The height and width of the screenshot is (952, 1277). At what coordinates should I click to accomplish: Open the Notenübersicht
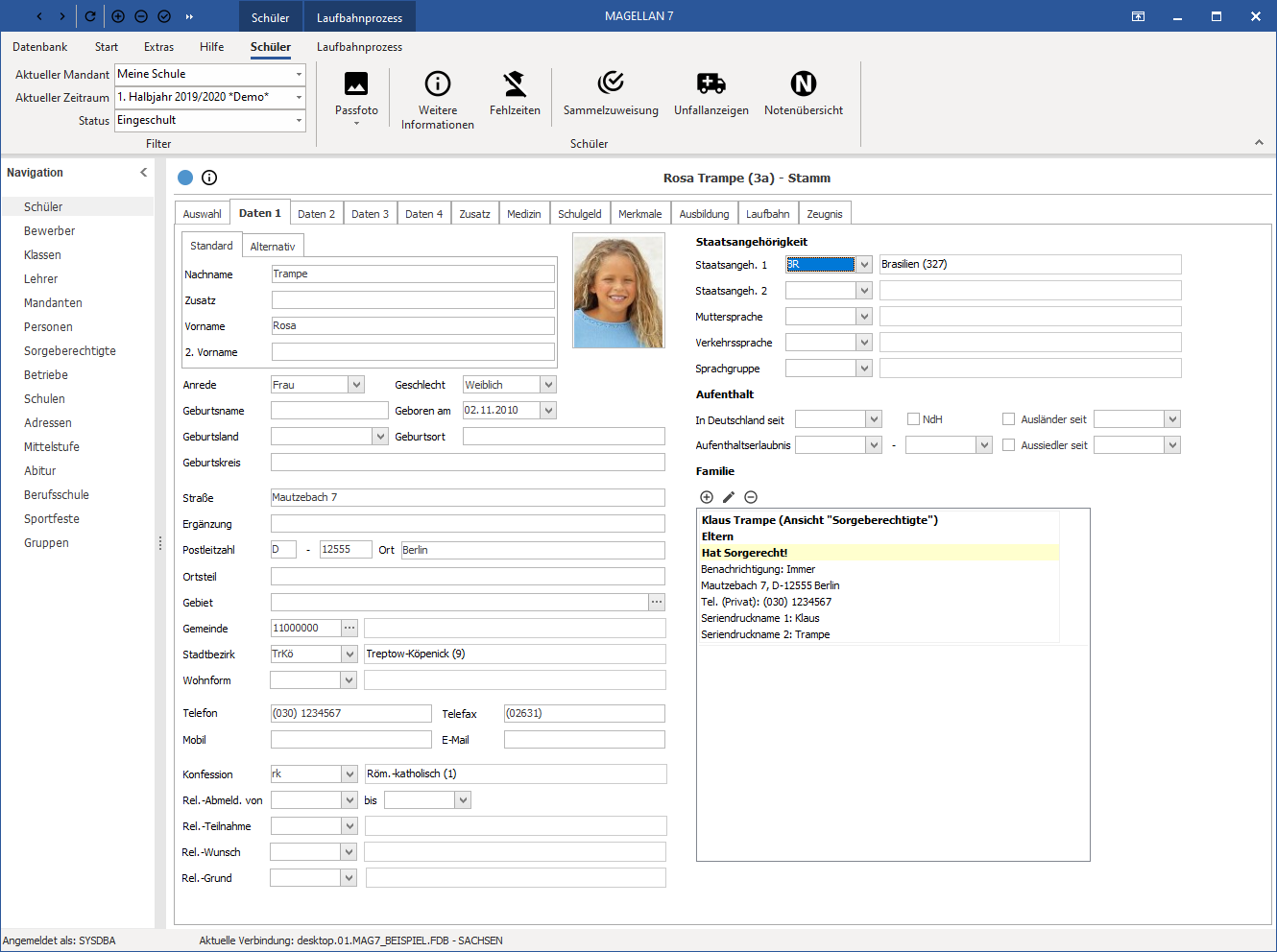[804, 94]
